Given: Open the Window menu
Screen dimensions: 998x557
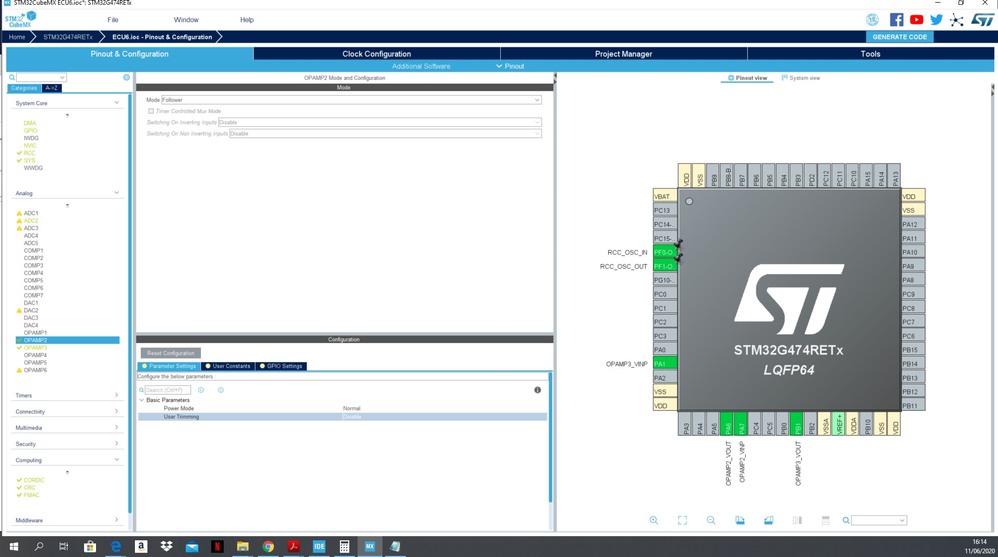Looking at the screenshot, I should (x=186, y=20).
